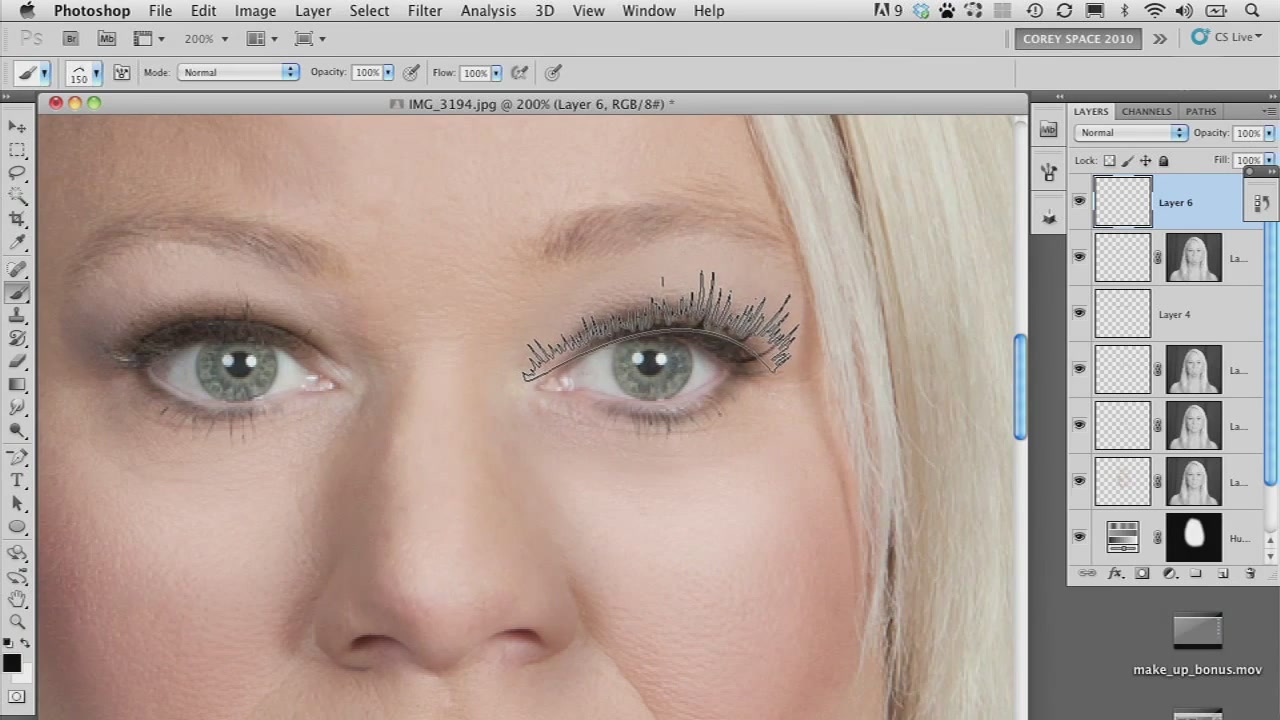Image resolution: width=1280 pixels, height=720 pixels.
Task: Select the Lasso tool
Action: tap(17, 173)
